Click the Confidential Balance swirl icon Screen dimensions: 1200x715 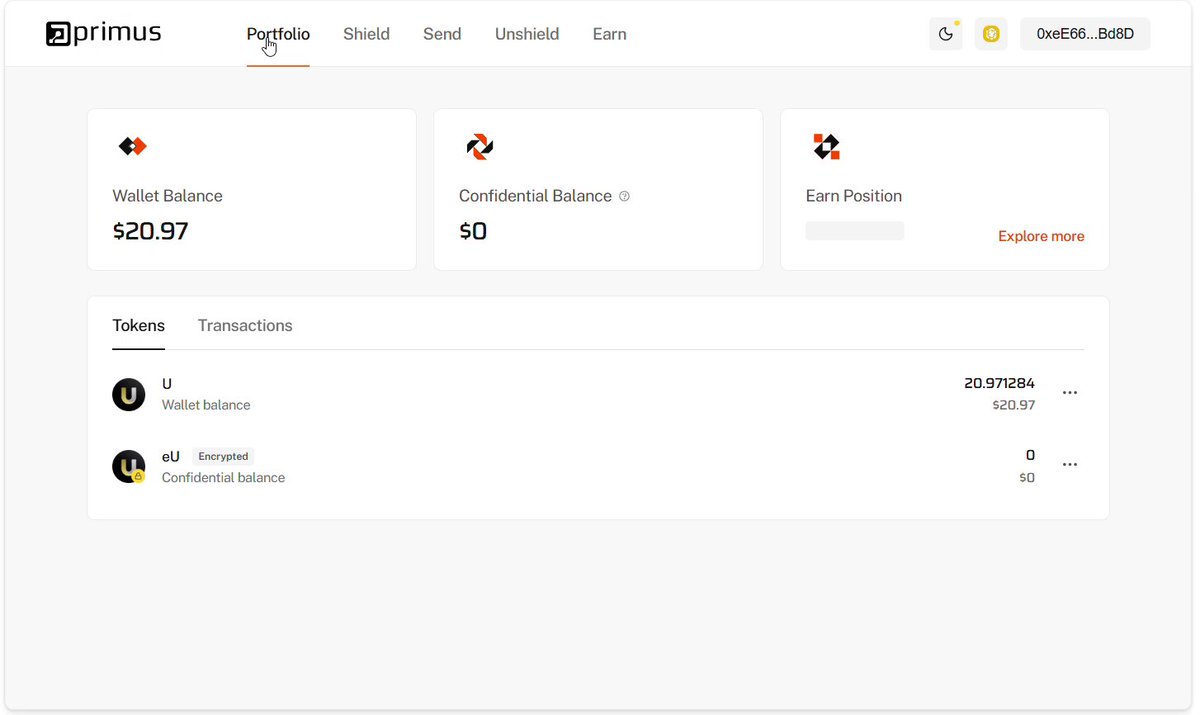point(480,147)
